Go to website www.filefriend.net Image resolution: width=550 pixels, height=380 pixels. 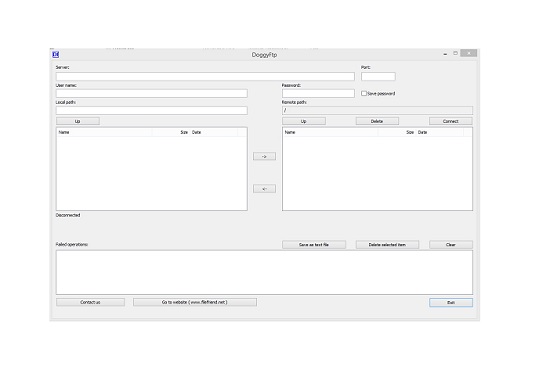pyautogui.click(x=195, y=302)
